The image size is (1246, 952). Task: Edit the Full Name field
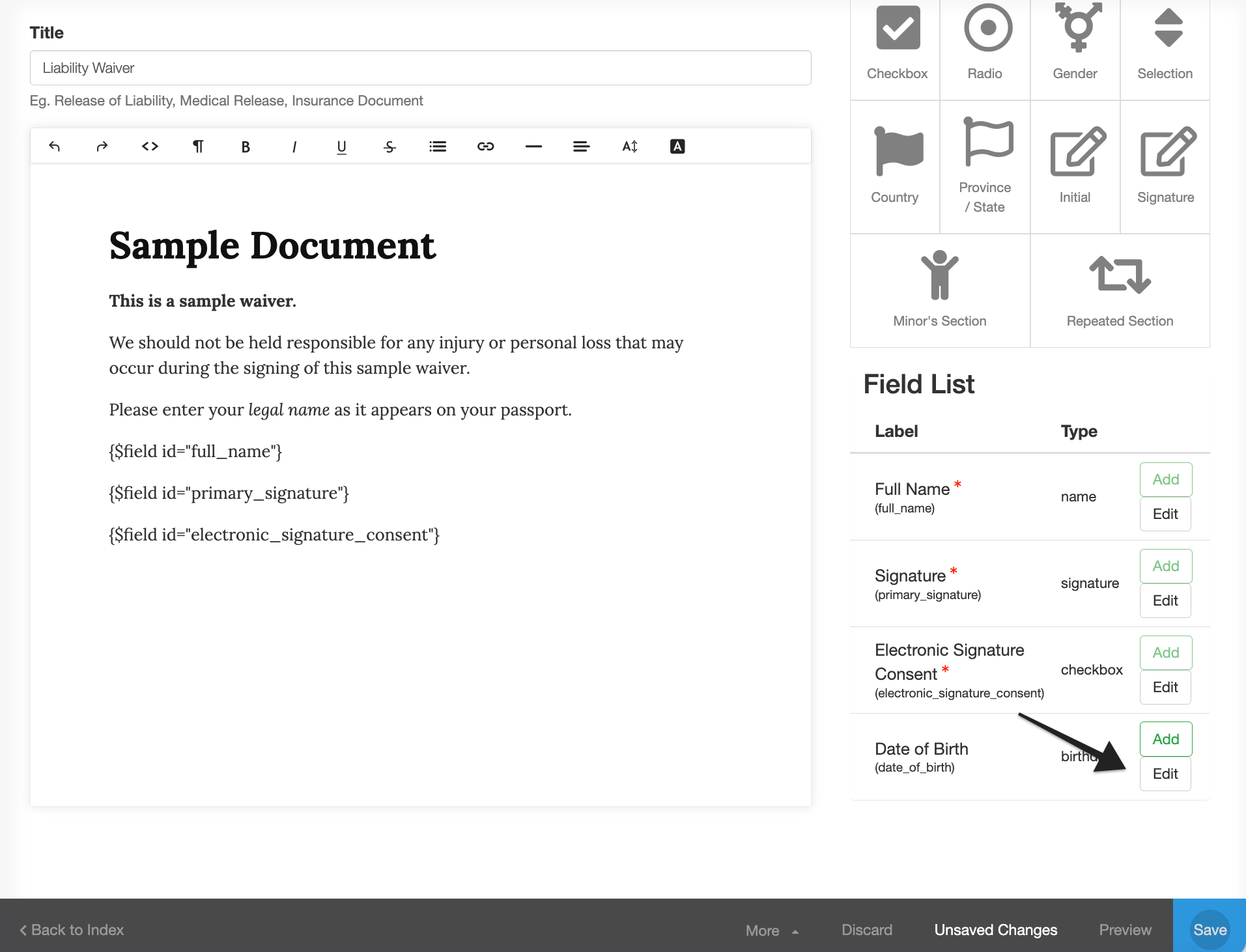click(1165, 514)
